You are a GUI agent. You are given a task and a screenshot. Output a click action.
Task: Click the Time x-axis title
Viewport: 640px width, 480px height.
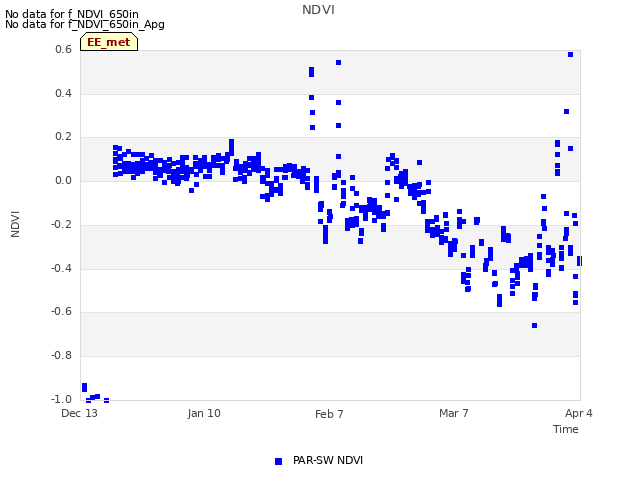(x=566, y=429)
